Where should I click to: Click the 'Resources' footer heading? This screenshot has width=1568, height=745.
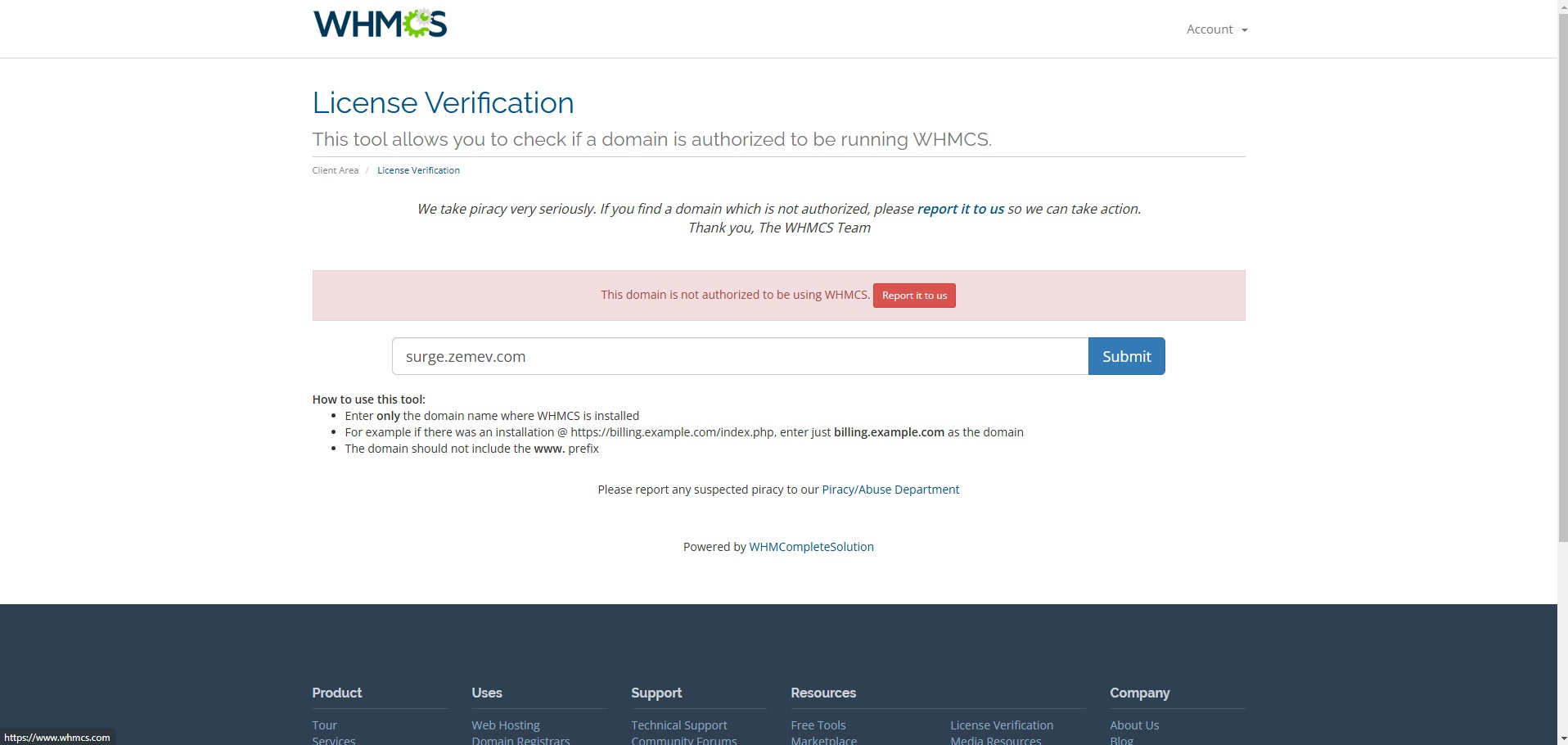[x=823, y=693]
